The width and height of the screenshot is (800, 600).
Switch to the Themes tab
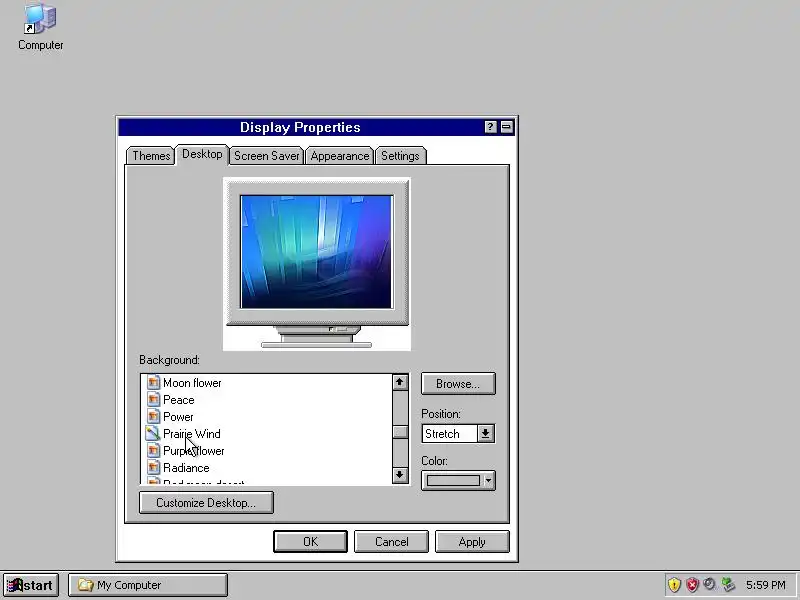(x=151, y=156)
